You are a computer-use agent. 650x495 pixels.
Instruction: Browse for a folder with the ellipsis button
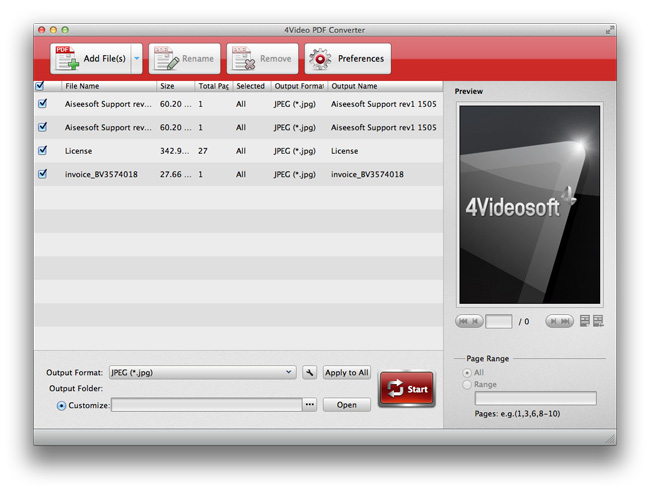pyautogui.click(x=310, y=405)
